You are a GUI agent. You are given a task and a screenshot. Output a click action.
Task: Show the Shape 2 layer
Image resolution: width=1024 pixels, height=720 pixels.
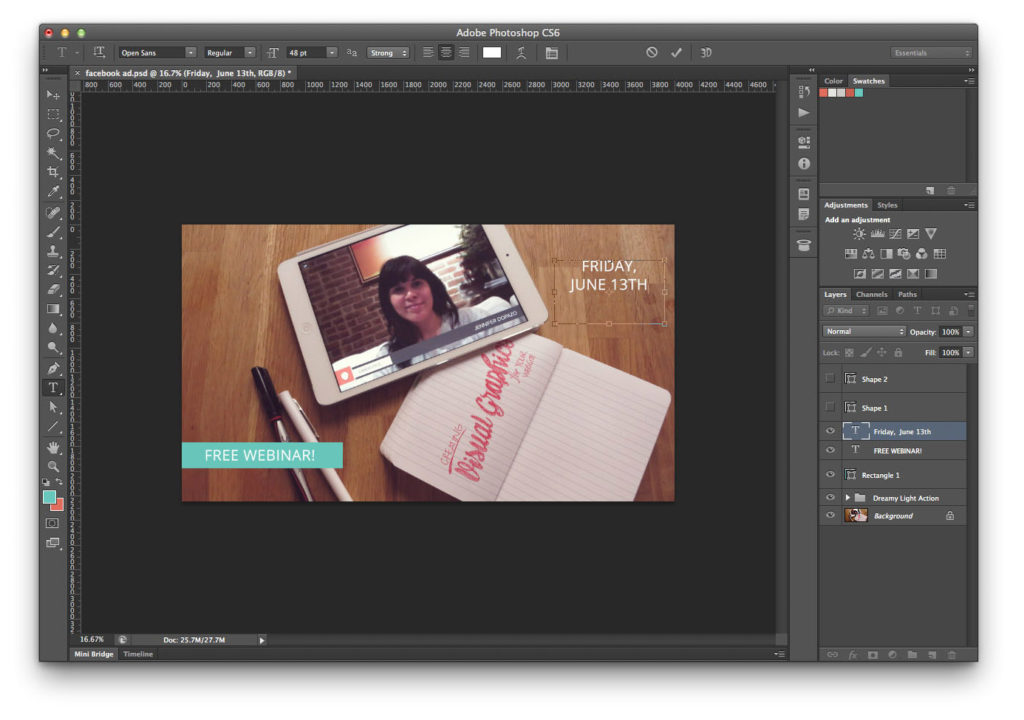coord(830,379)
